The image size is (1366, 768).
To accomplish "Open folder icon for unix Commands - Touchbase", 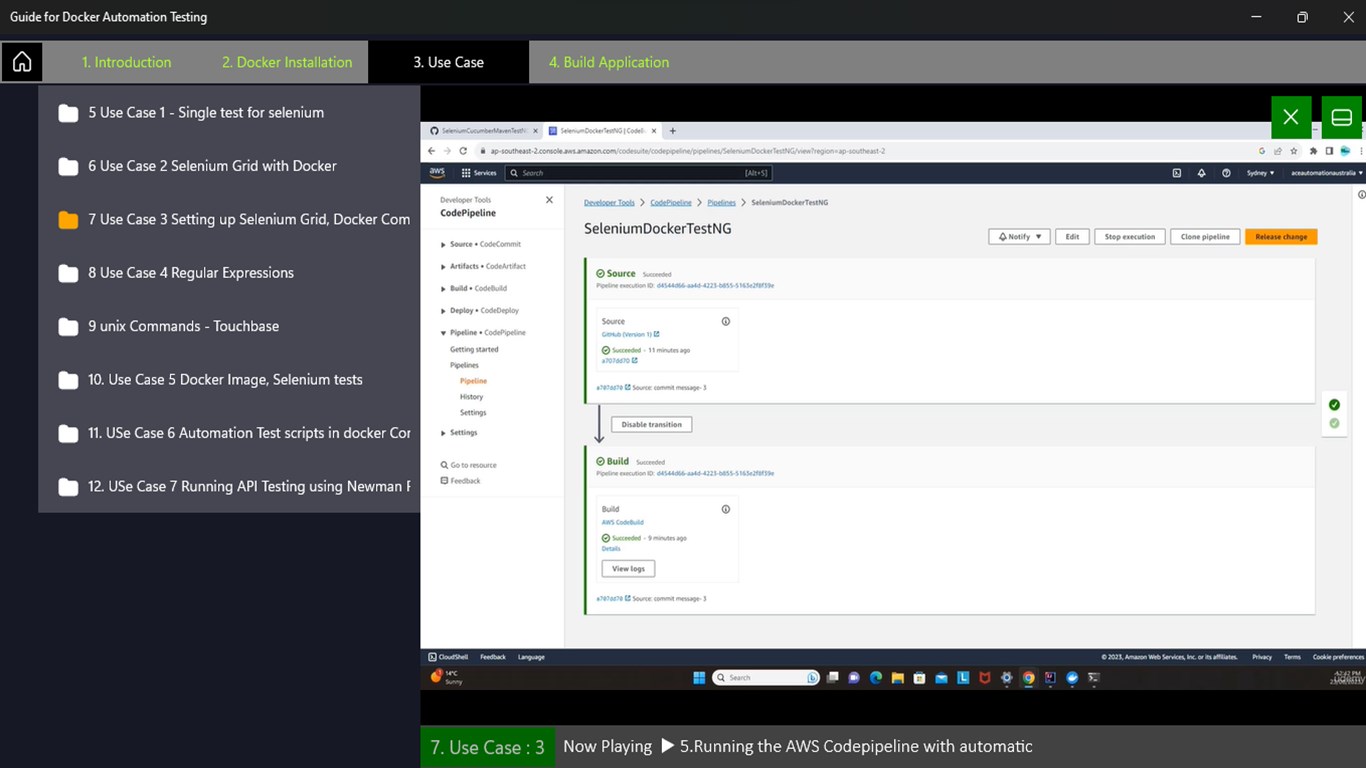I will pos(68,327).
